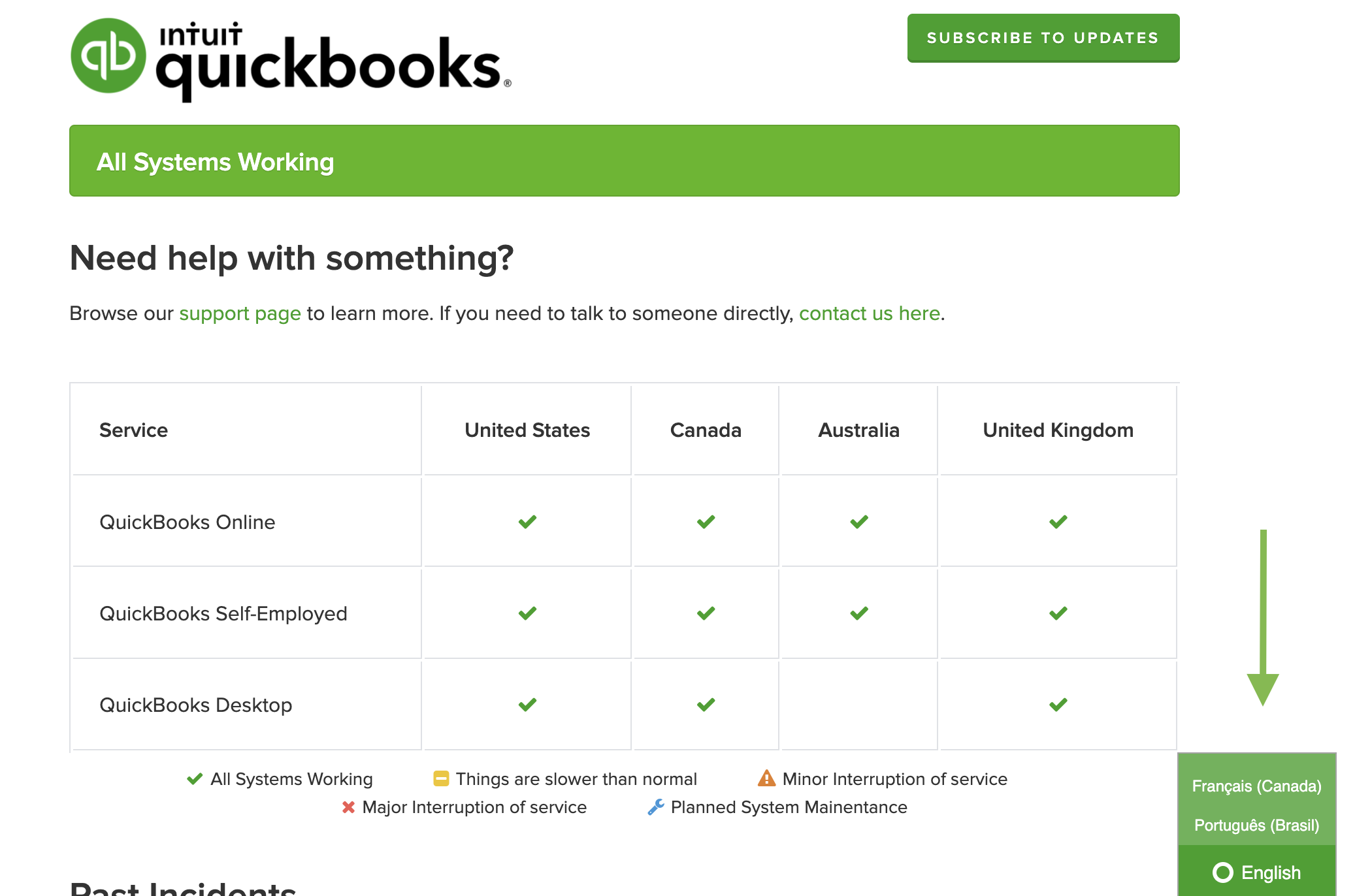Open the support page link
The height and width of the screenshot is (896, 1355).
tap(240, 313)
